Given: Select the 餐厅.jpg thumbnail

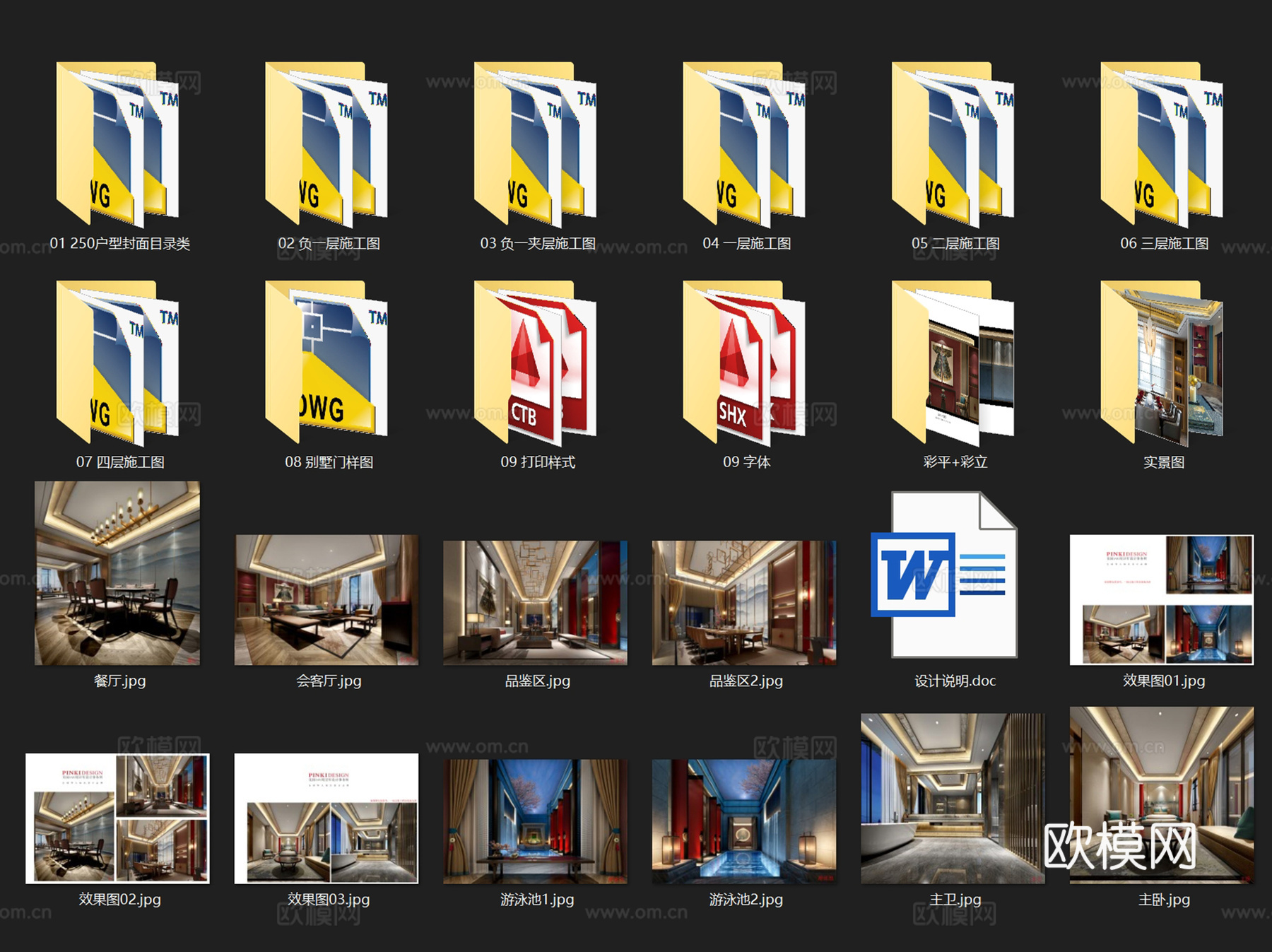Looking at the screenshot, I should 117,573.
